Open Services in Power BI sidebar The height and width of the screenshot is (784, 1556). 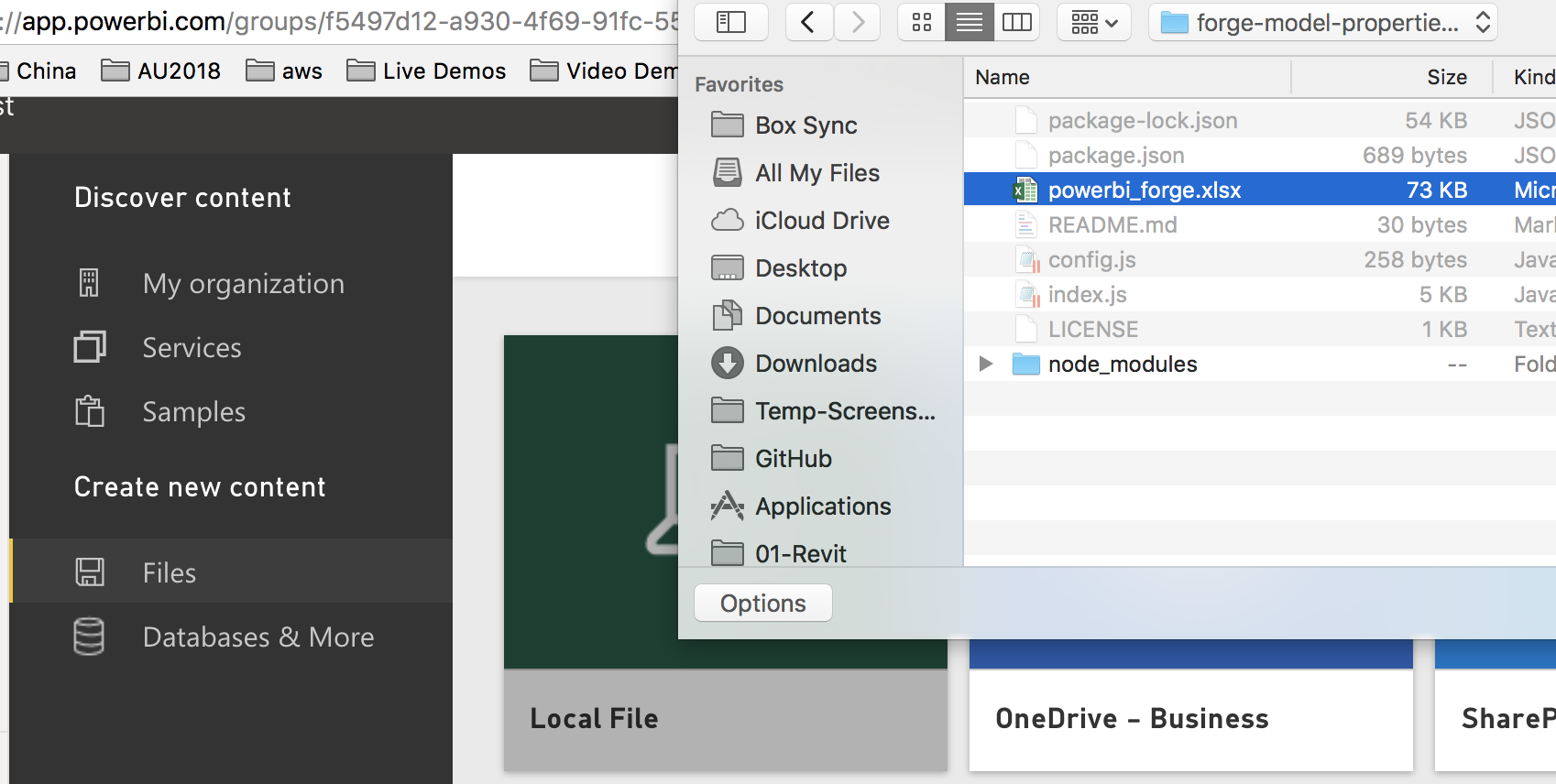(231, 347)
